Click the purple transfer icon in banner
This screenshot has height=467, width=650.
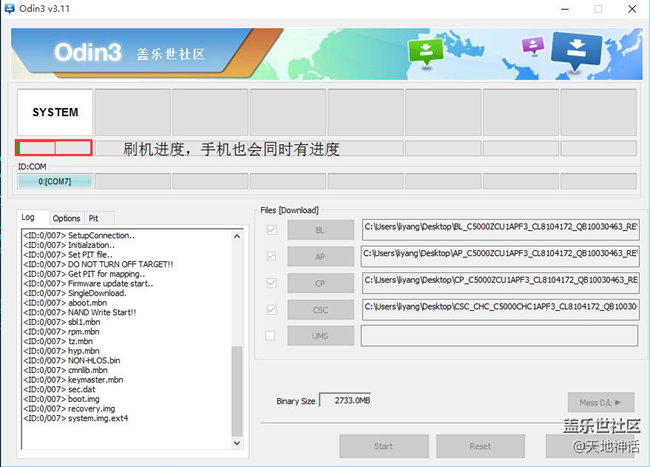pos(532,46)
